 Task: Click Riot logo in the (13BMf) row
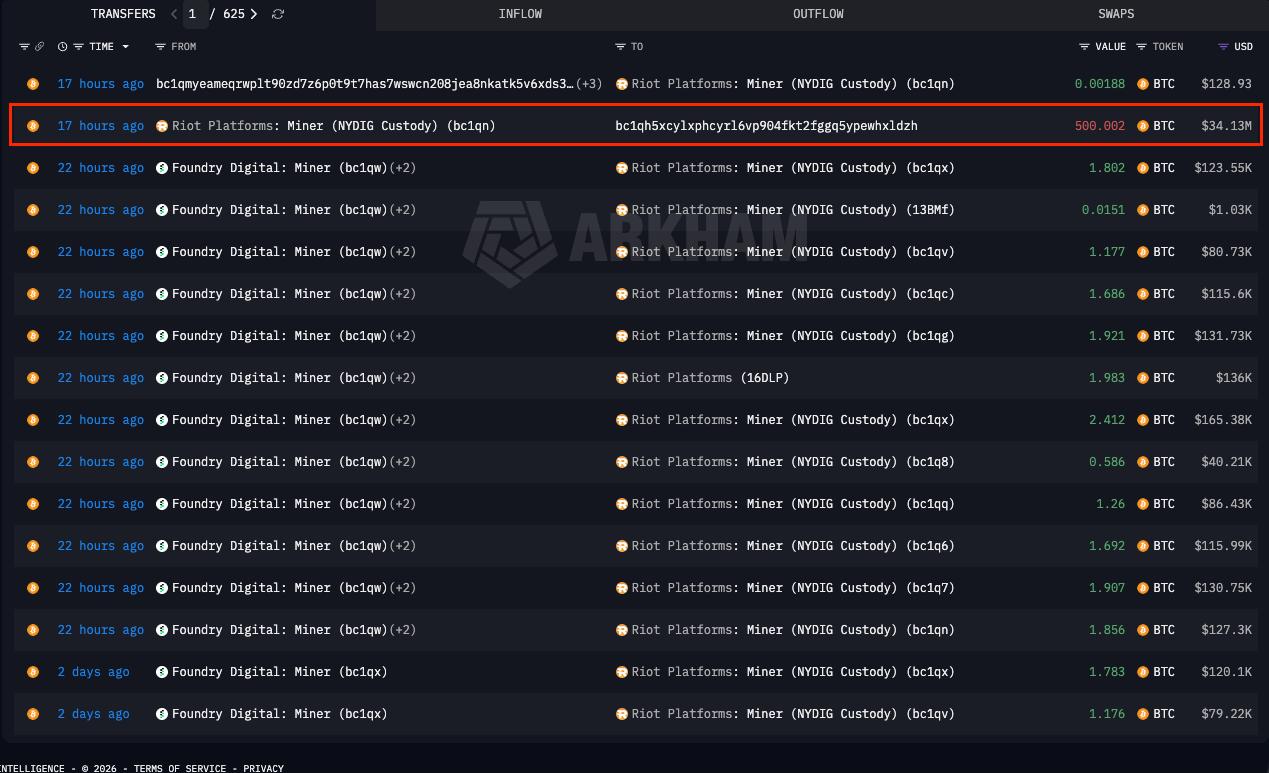tap(622, 210)
